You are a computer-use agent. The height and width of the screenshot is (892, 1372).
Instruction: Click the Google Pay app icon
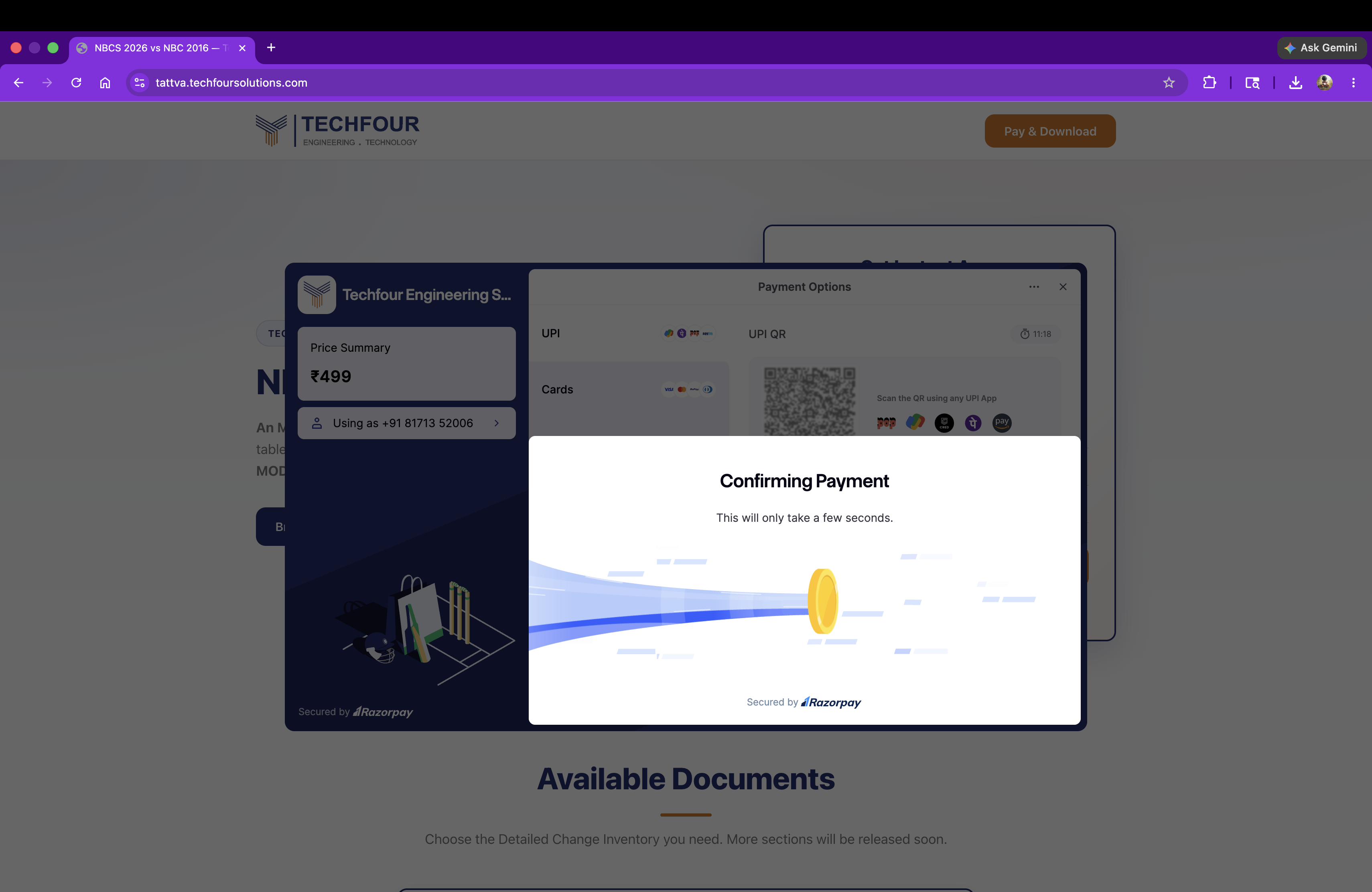coord(915,422)
